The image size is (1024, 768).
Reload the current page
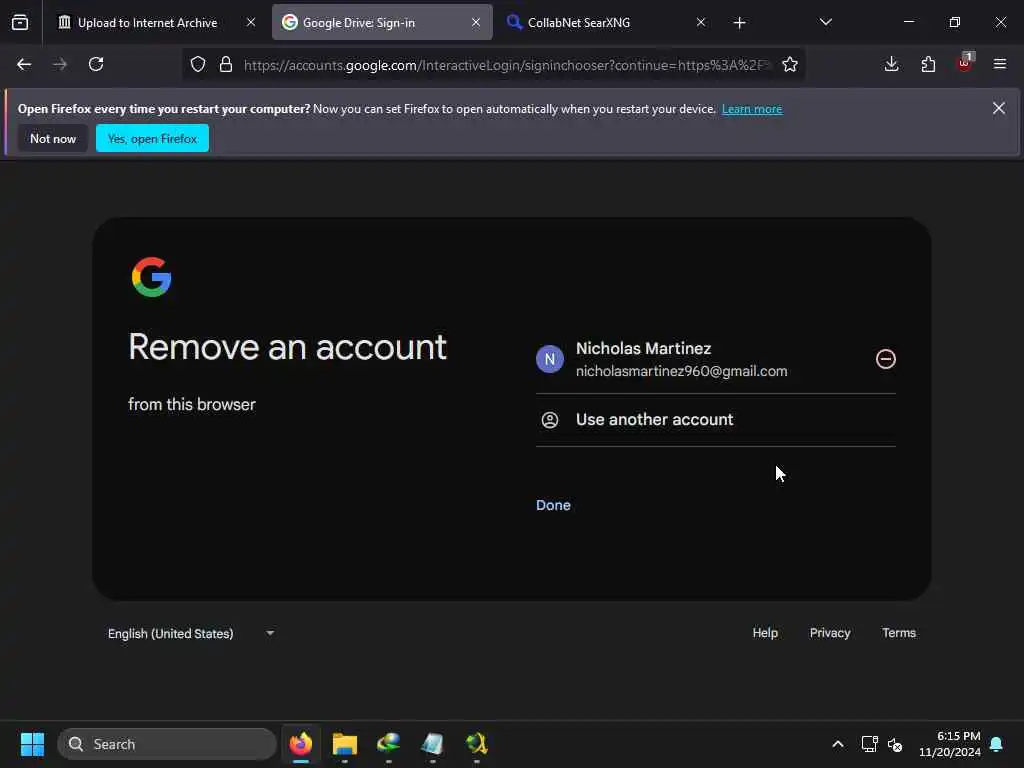(x=96, y=64)
